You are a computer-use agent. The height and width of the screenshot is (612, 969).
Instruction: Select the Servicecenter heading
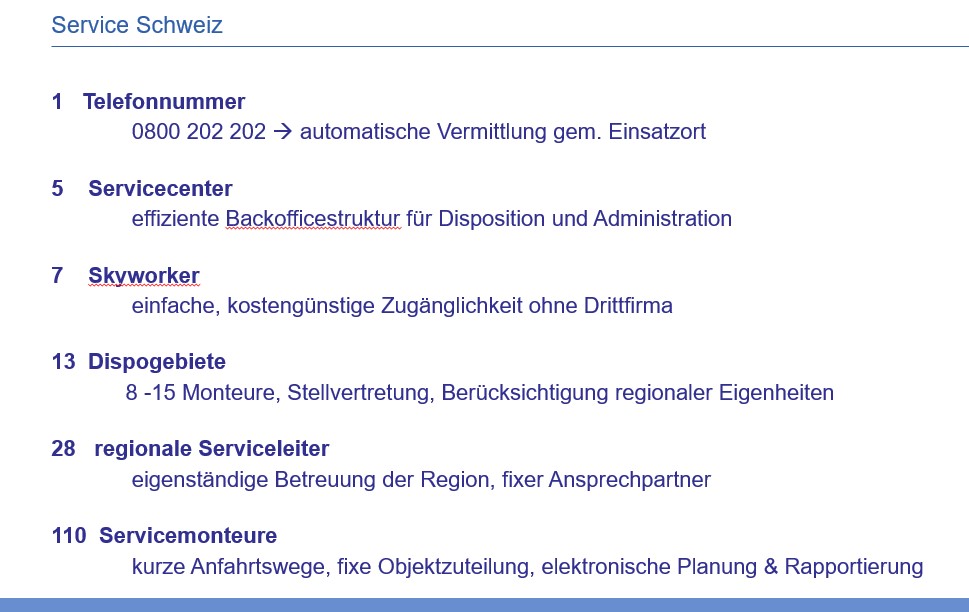[x=160, y=188]
